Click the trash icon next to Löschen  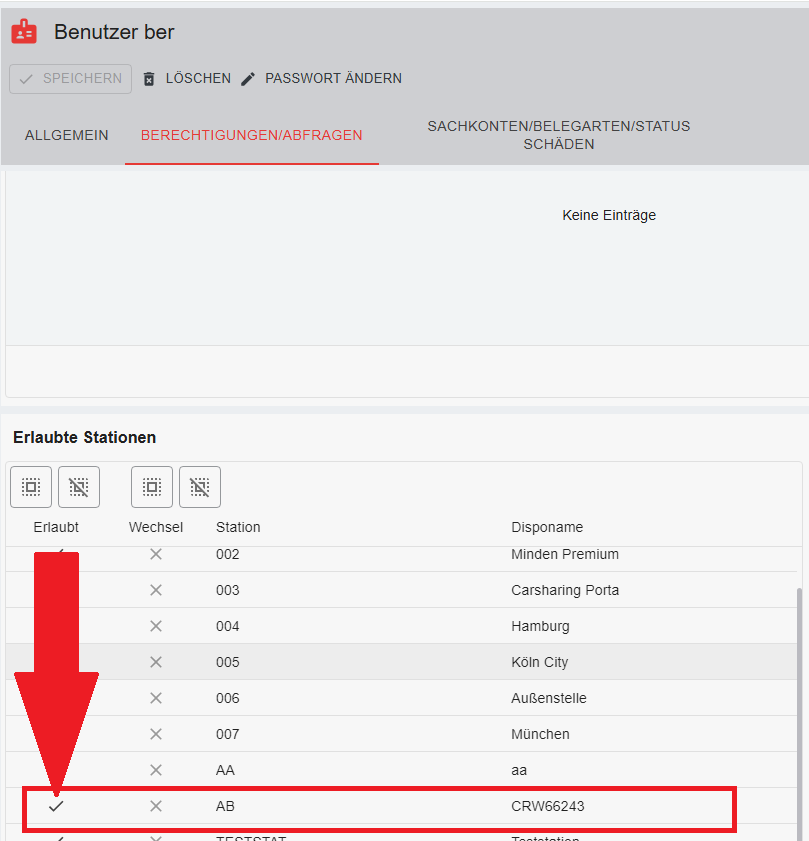(x=149, y=79)
